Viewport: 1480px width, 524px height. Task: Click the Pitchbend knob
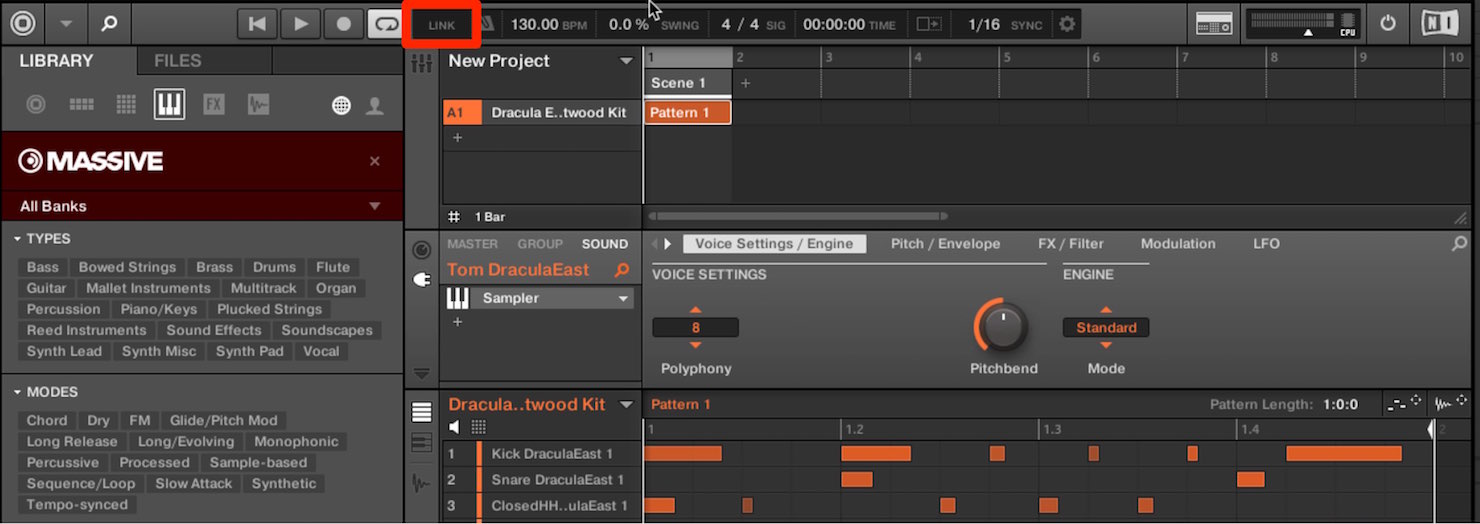pyautogui.click(x=1002, y=325)
